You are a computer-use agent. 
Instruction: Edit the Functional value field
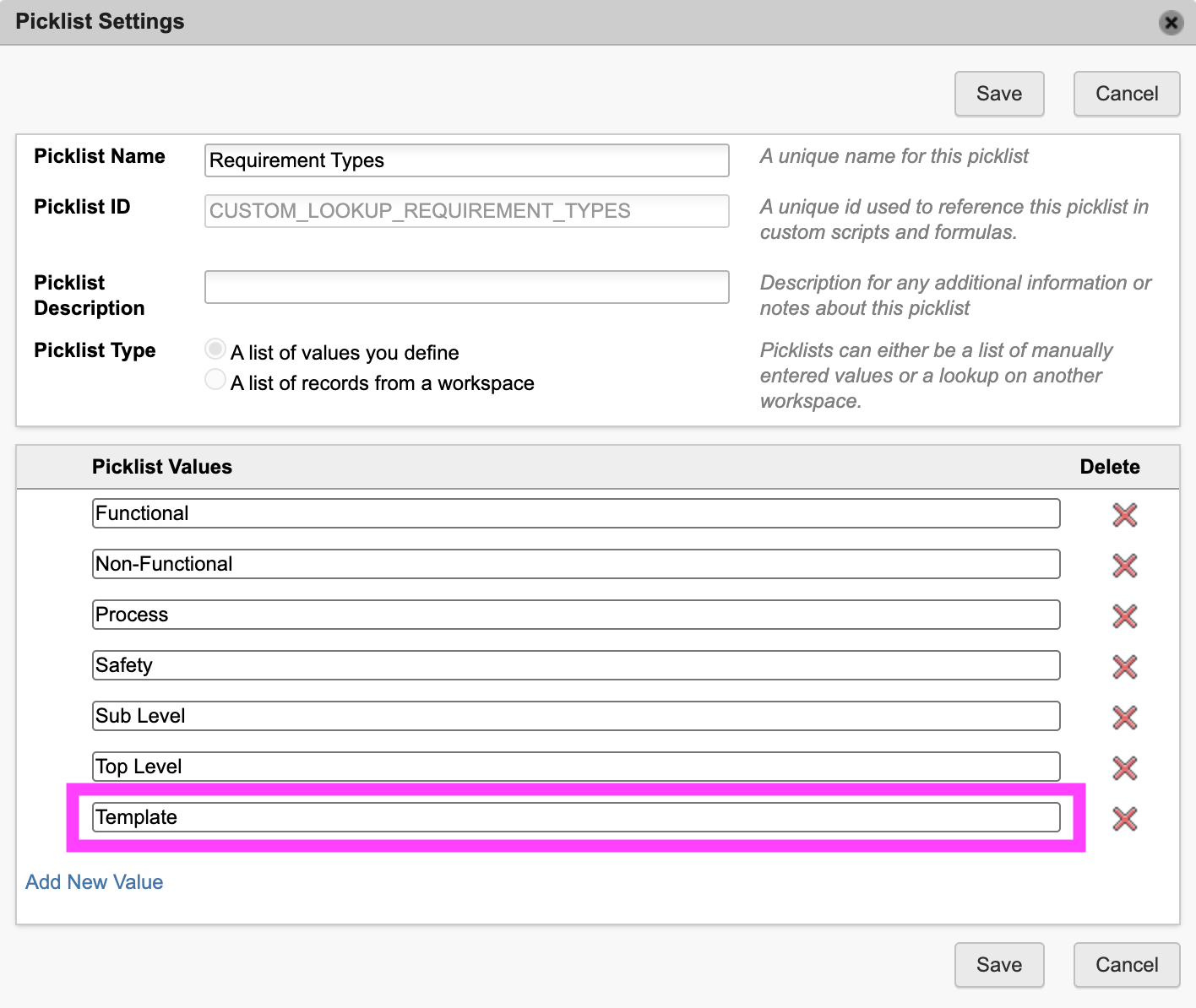[576, 513]
